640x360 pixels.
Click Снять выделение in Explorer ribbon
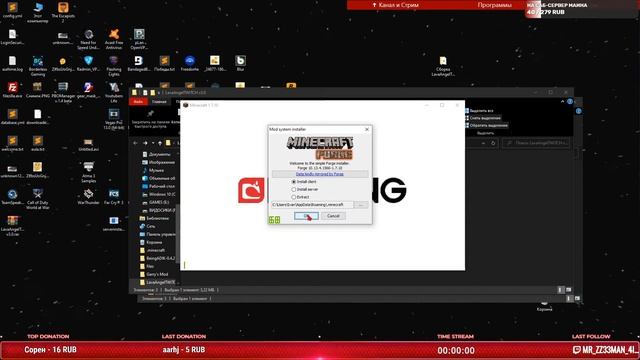point(482,118)
